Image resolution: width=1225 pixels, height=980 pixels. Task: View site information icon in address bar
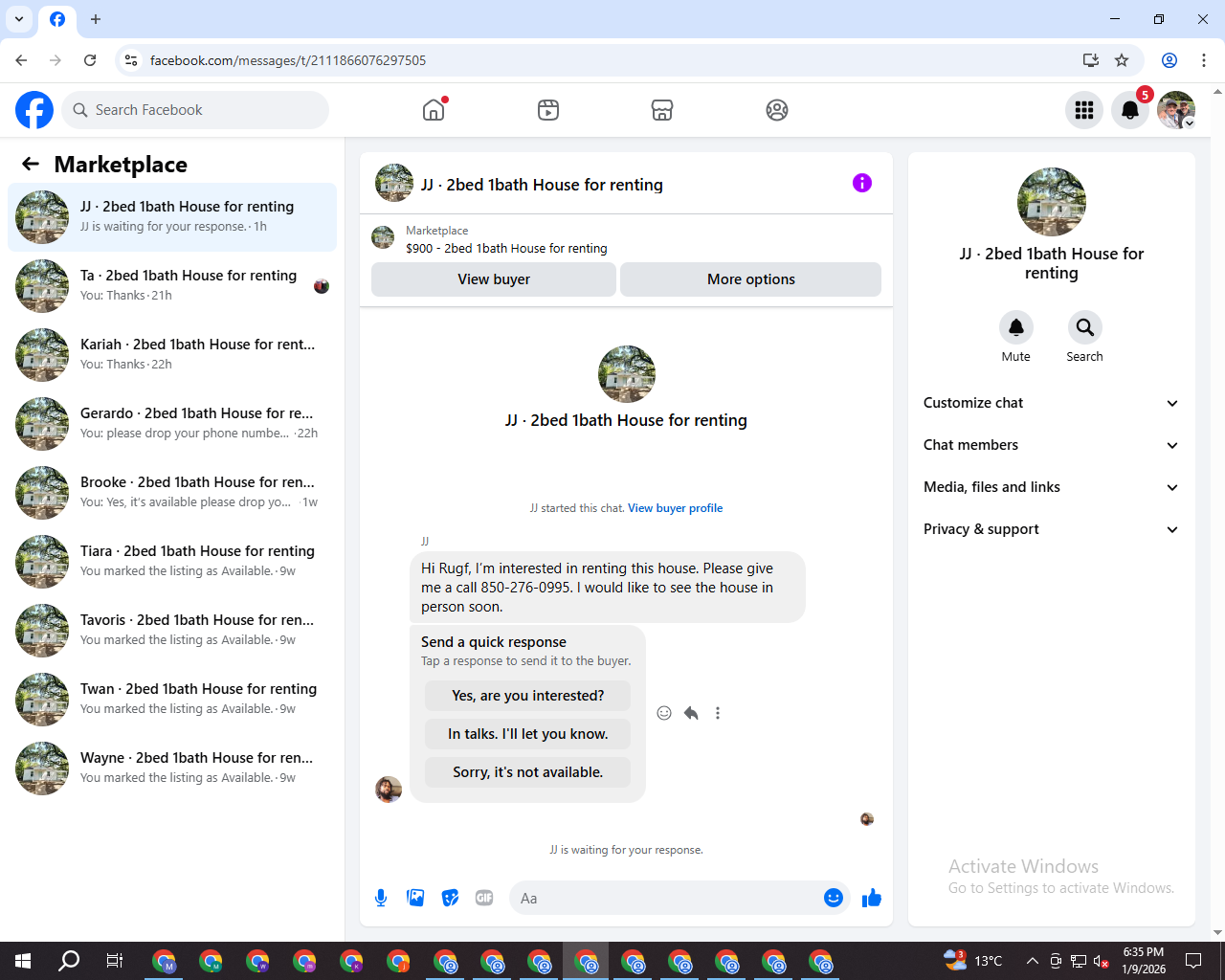(x=131, y=60)
